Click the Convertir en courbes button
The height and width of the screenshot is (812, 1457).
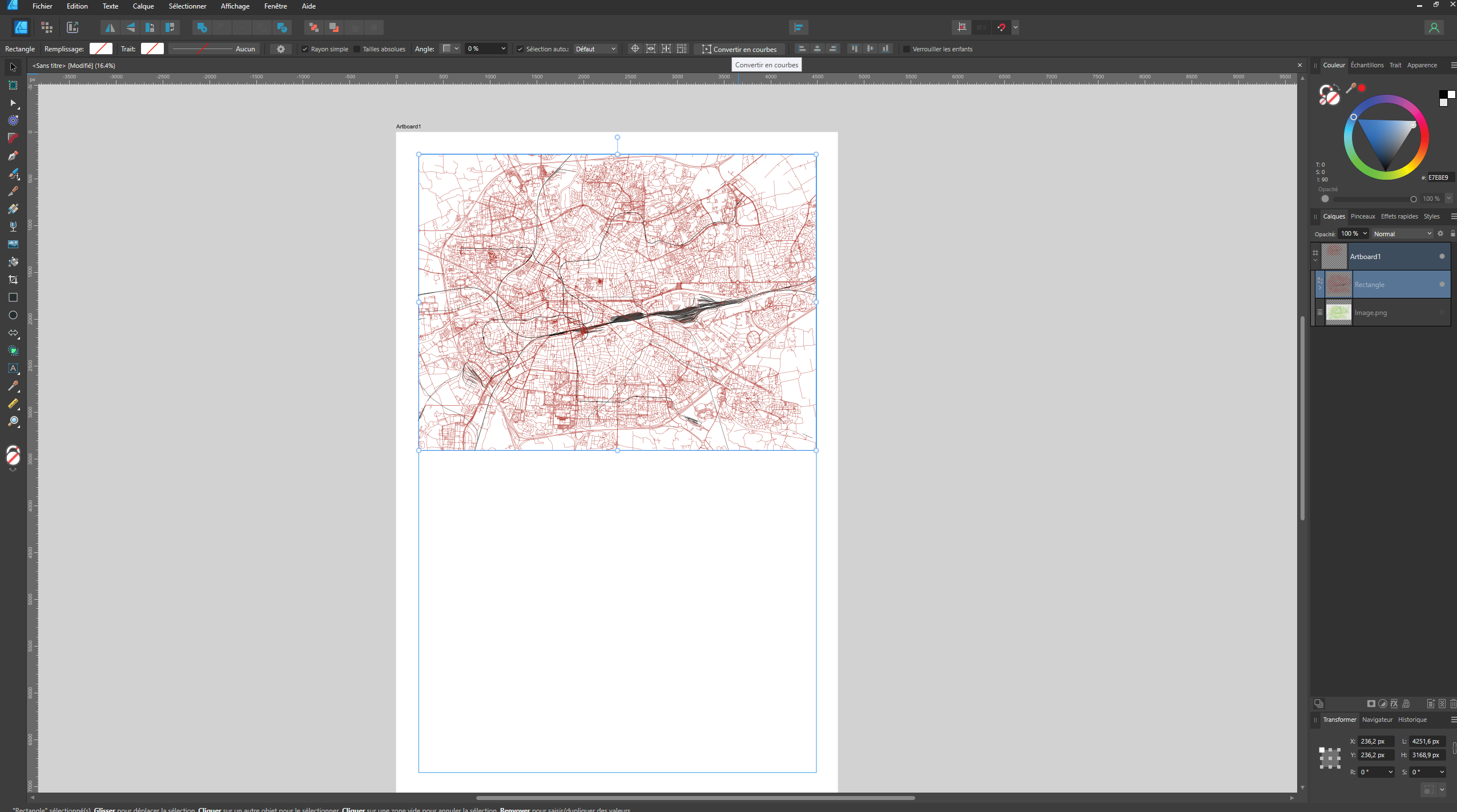click(739, 49)
